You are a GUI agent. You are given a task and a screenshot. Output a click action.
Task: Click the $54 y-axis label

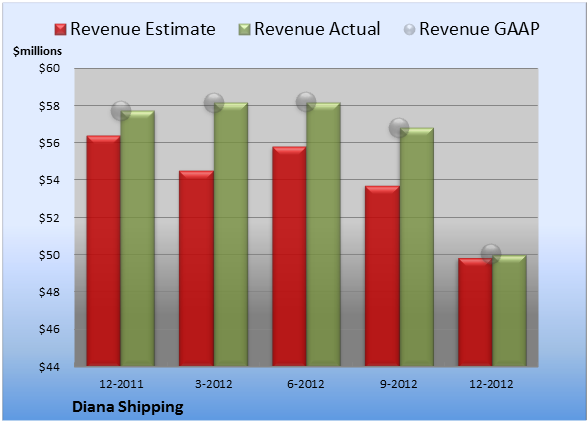tap(49, 180)
